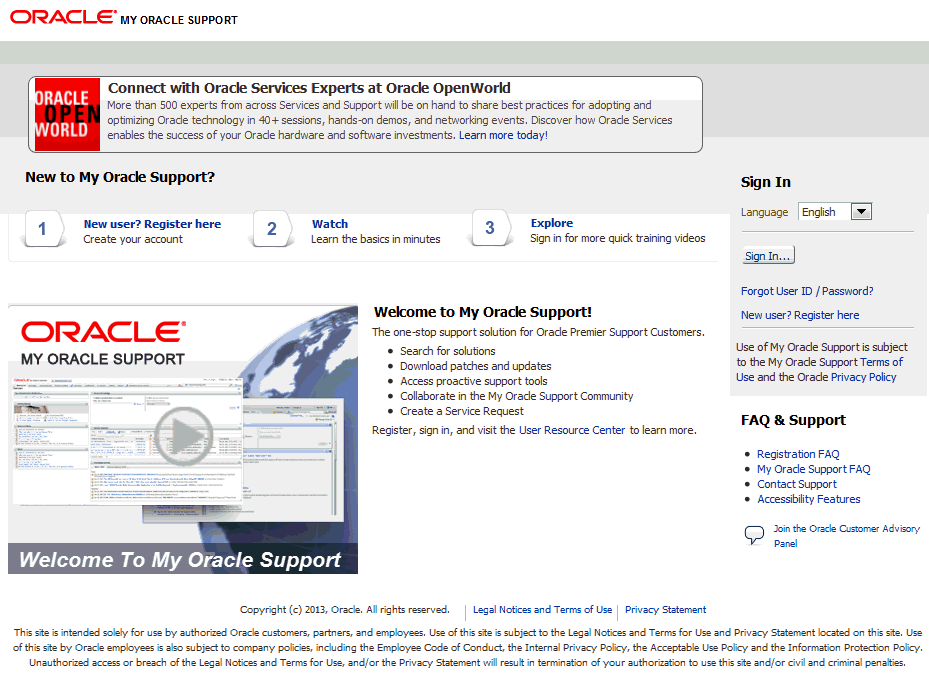Click the step 1 number badge

[42, 229]
